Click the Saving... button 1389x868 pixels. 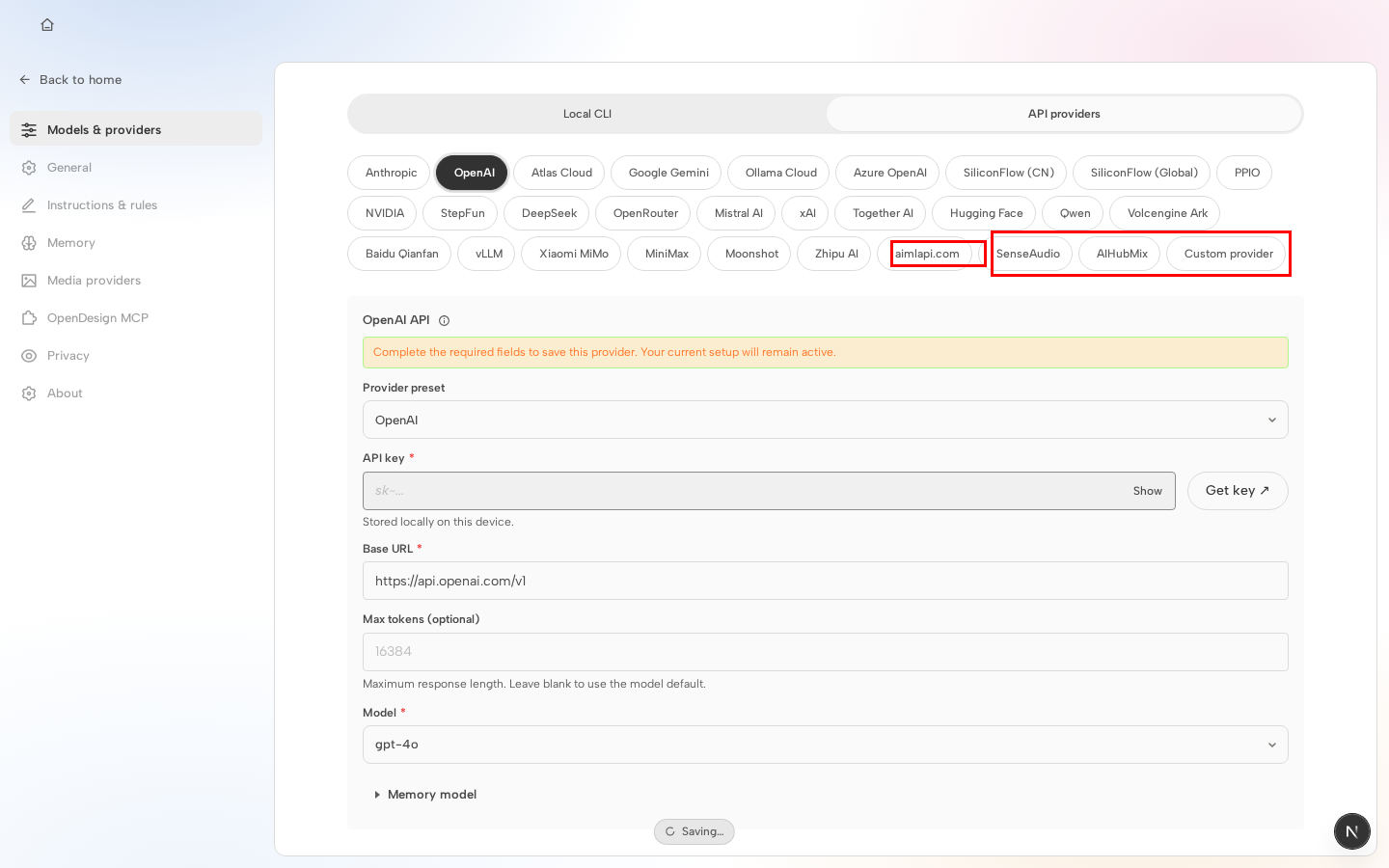694,831
